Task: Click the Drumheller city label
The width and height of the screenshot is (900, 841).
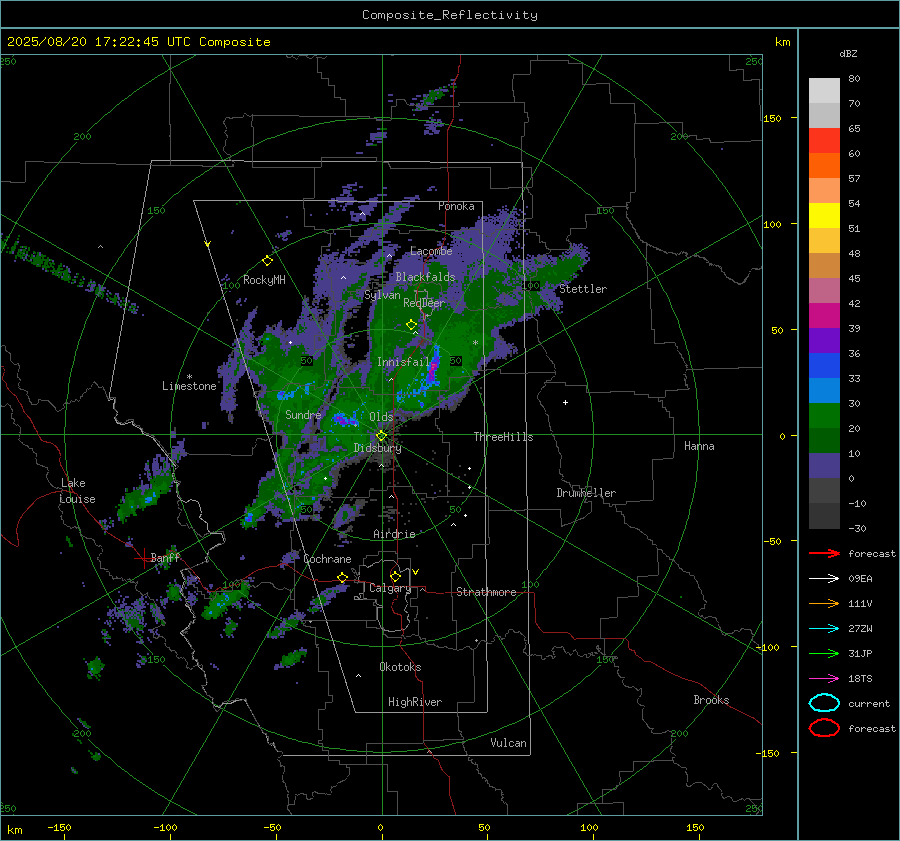Action: [586, 493]
